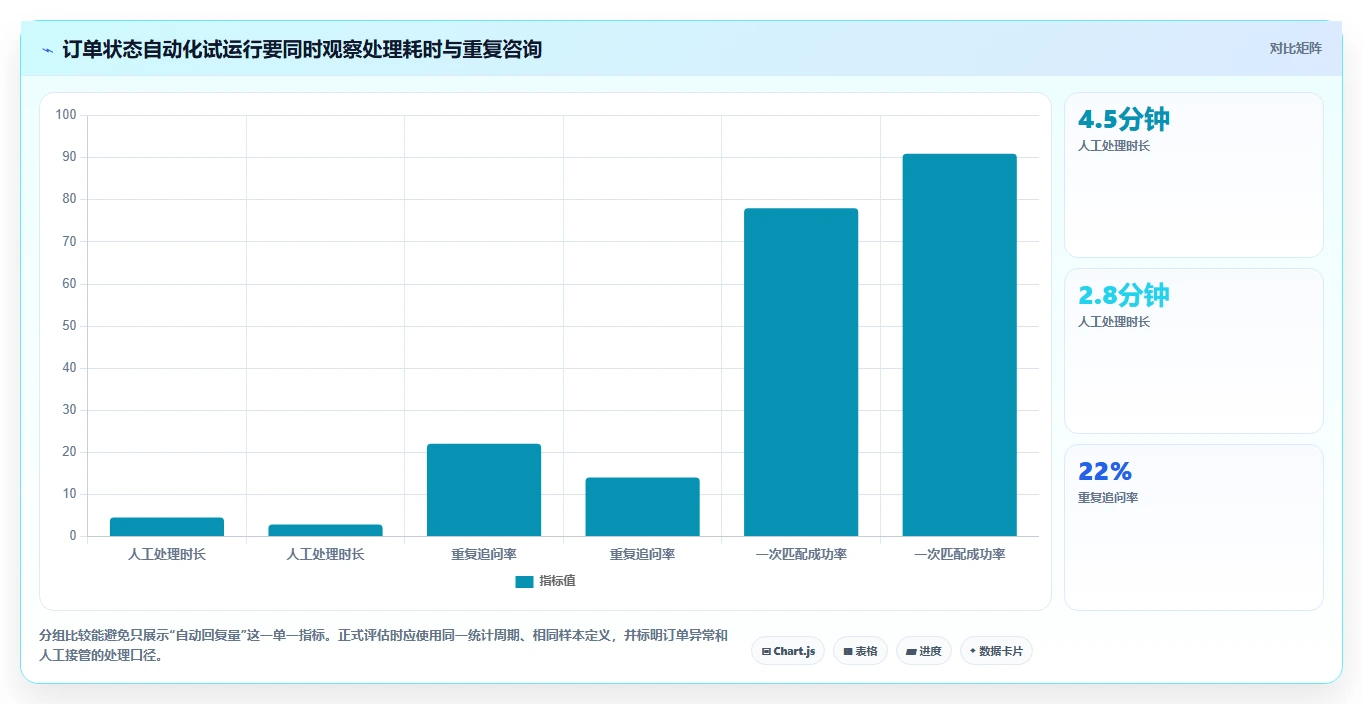1363x704 pixels.
Task: Open the 2.8分钟 data card
Action: (1194, 351)
